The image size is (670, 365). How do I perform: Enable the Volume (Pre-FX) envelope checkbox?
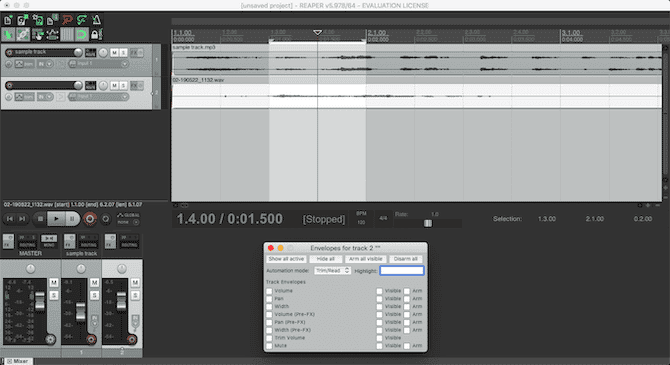click(269, 315)
